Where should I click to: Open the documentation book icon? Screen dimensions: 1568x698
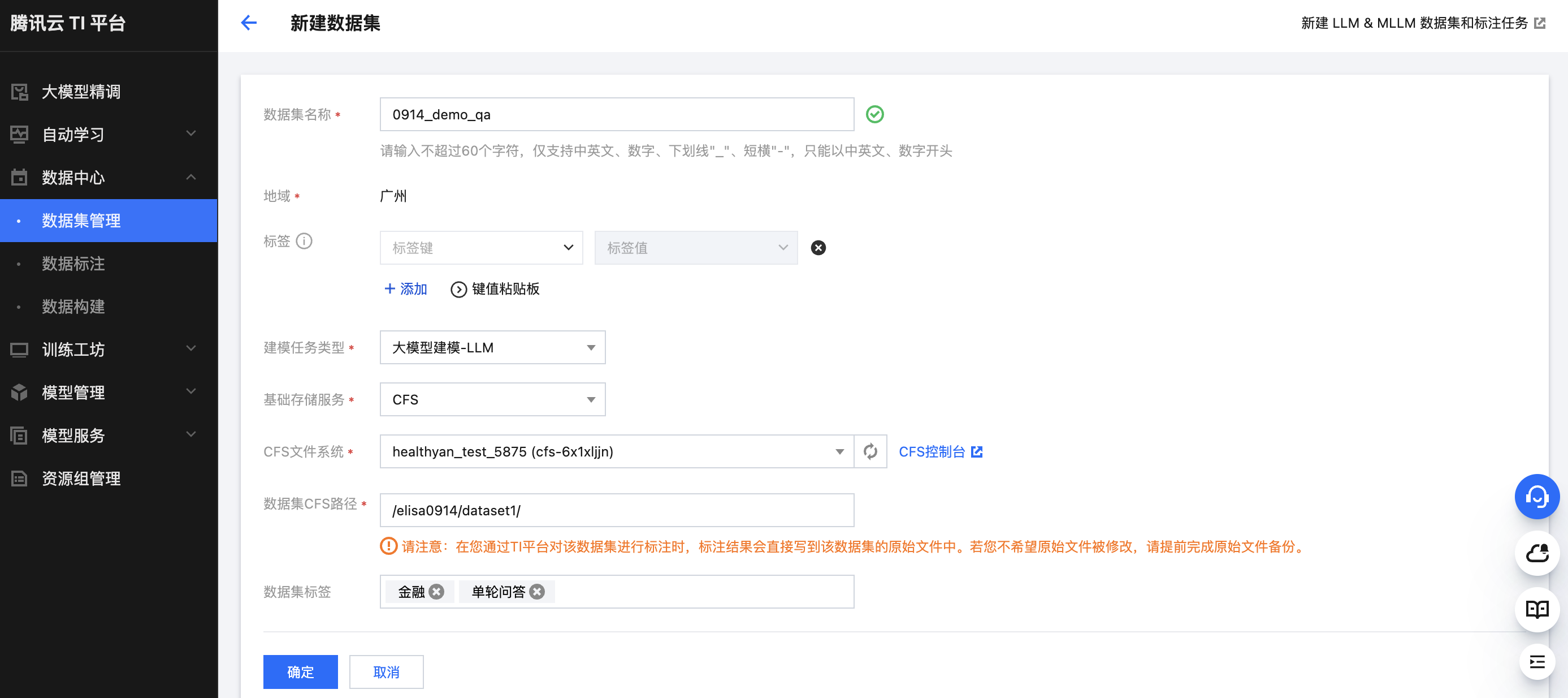pos(1537,609)
